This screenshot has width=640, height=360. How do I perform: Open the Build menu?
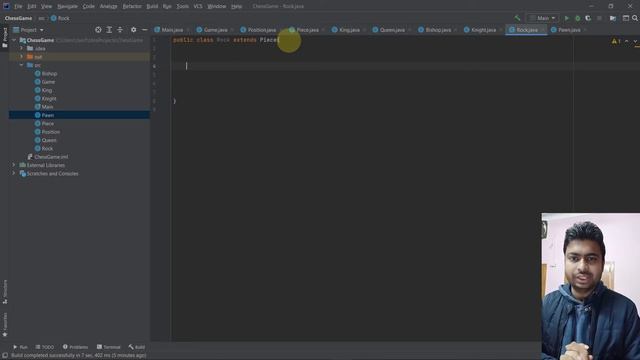tap(152, 6)
